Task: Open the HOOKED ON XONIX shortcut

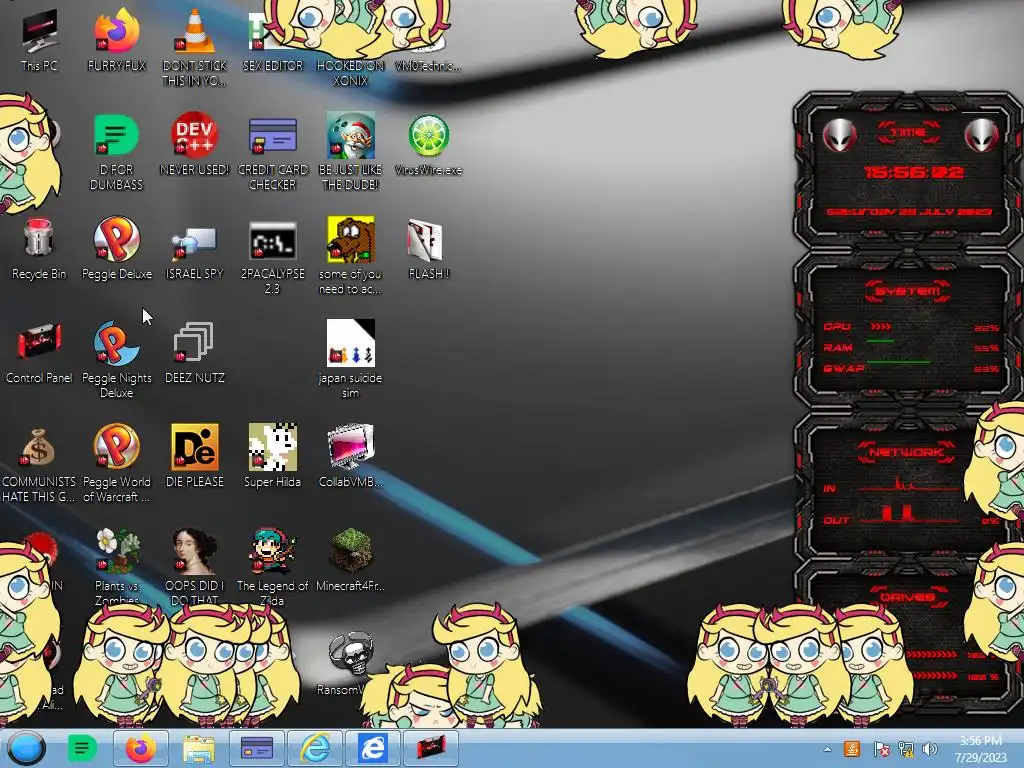Action: (351, 73)
